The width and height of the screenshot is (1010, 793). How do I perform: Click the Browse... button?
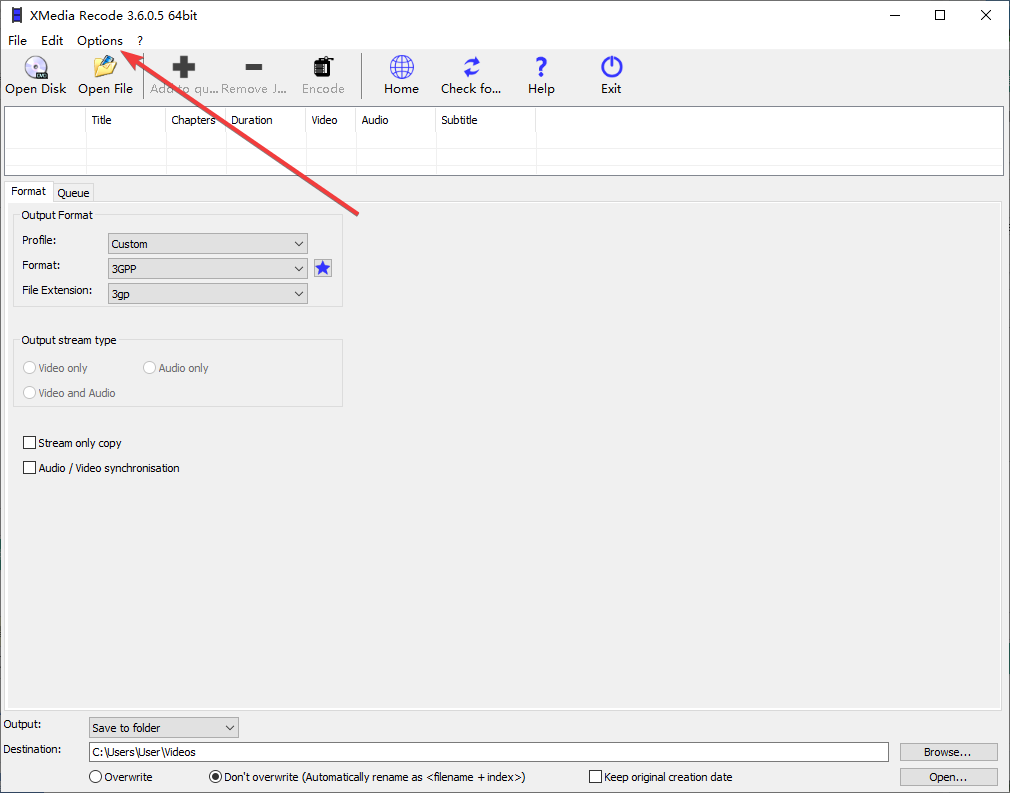pos(948,752)
